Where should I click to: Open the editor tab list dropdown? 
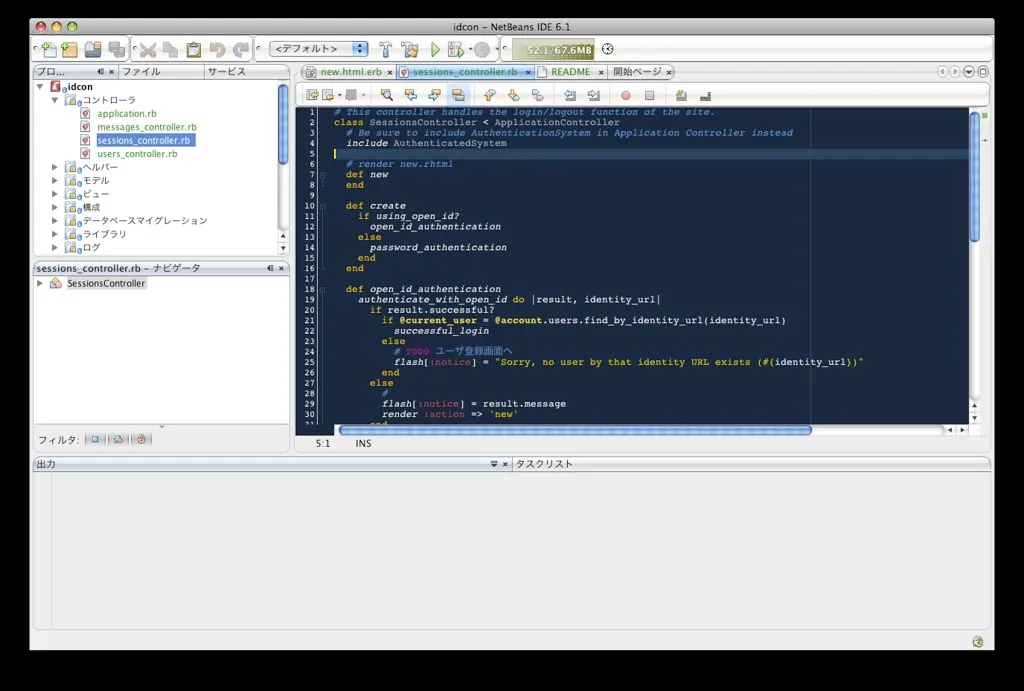(969, 72)
